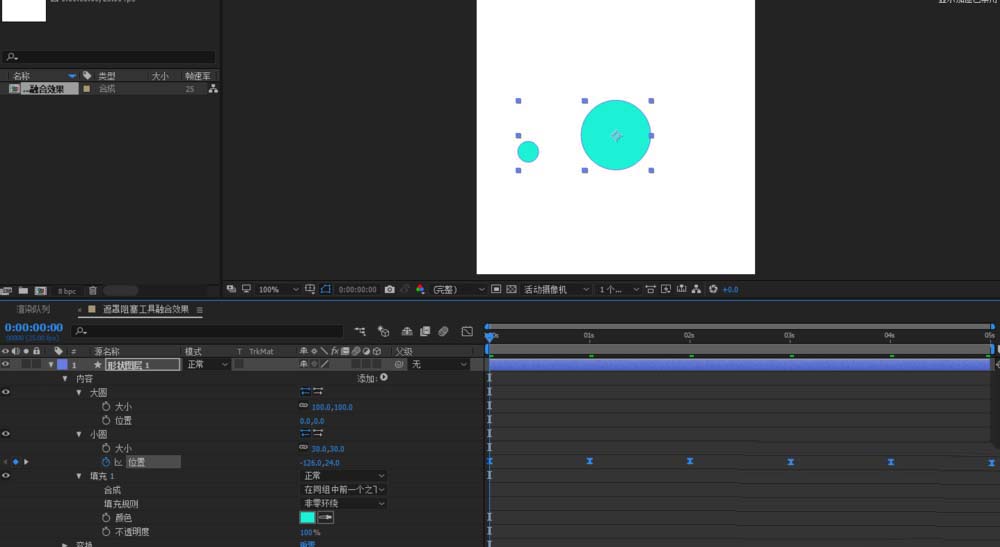Click the timeline search input field

pyautogui.click(x=200, y=330)
